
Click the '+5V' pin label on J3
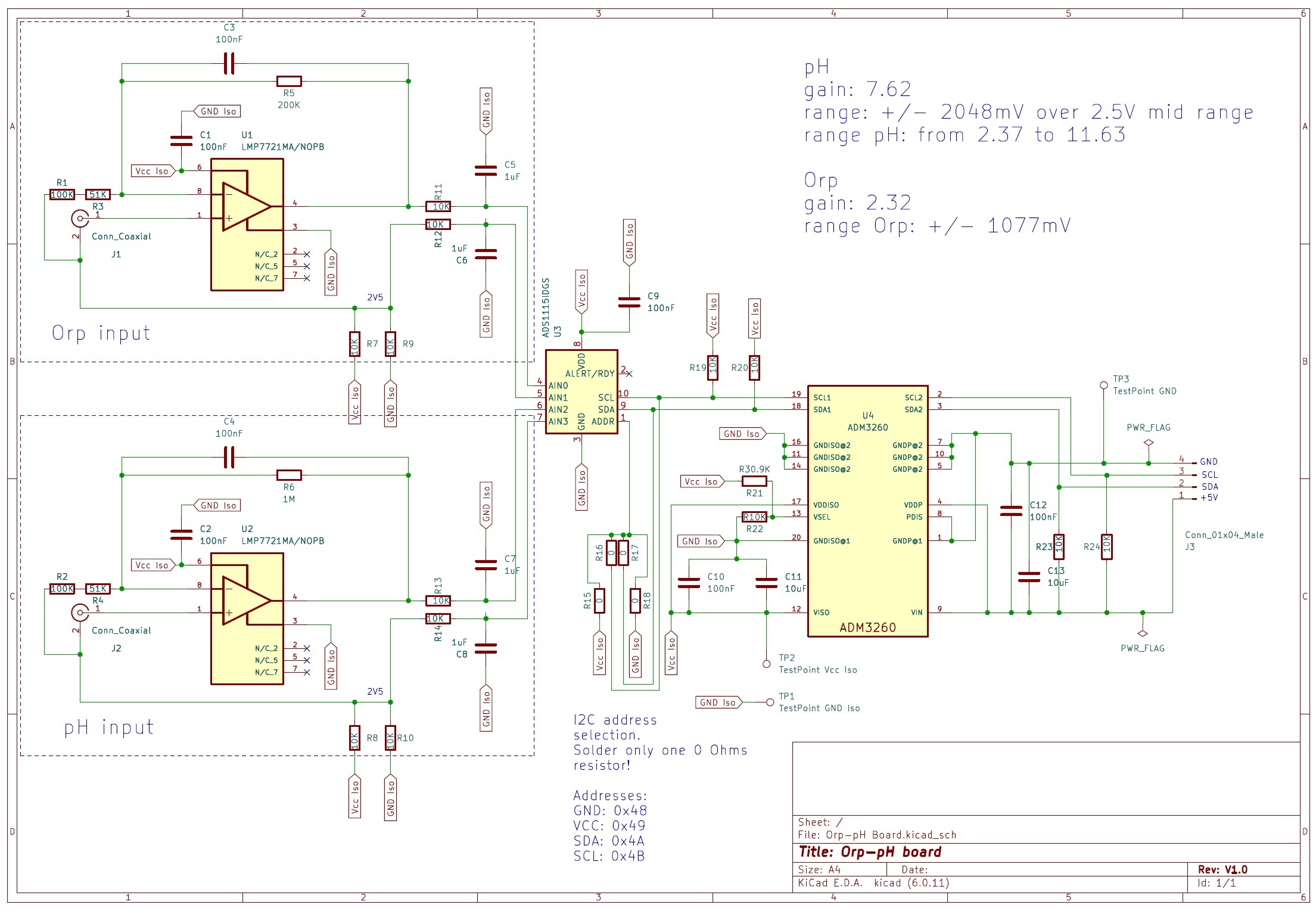(x=1209, y=498)
